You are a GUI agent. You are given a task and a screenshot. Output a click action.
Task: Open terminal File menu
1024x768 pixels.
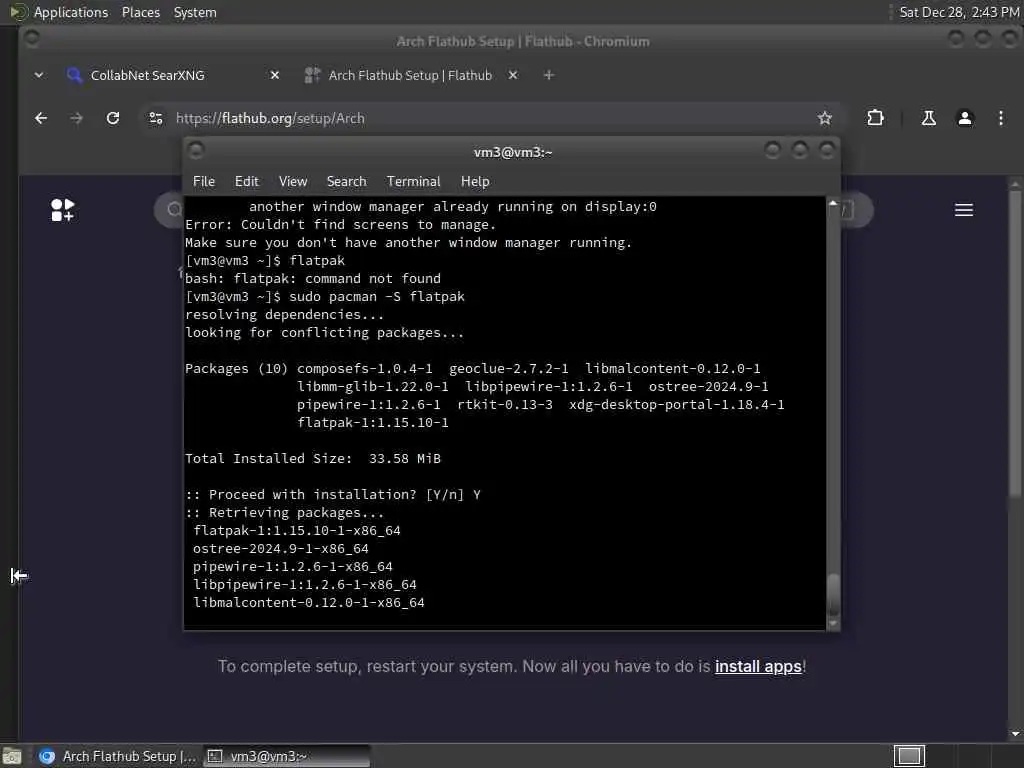(204, 182)
